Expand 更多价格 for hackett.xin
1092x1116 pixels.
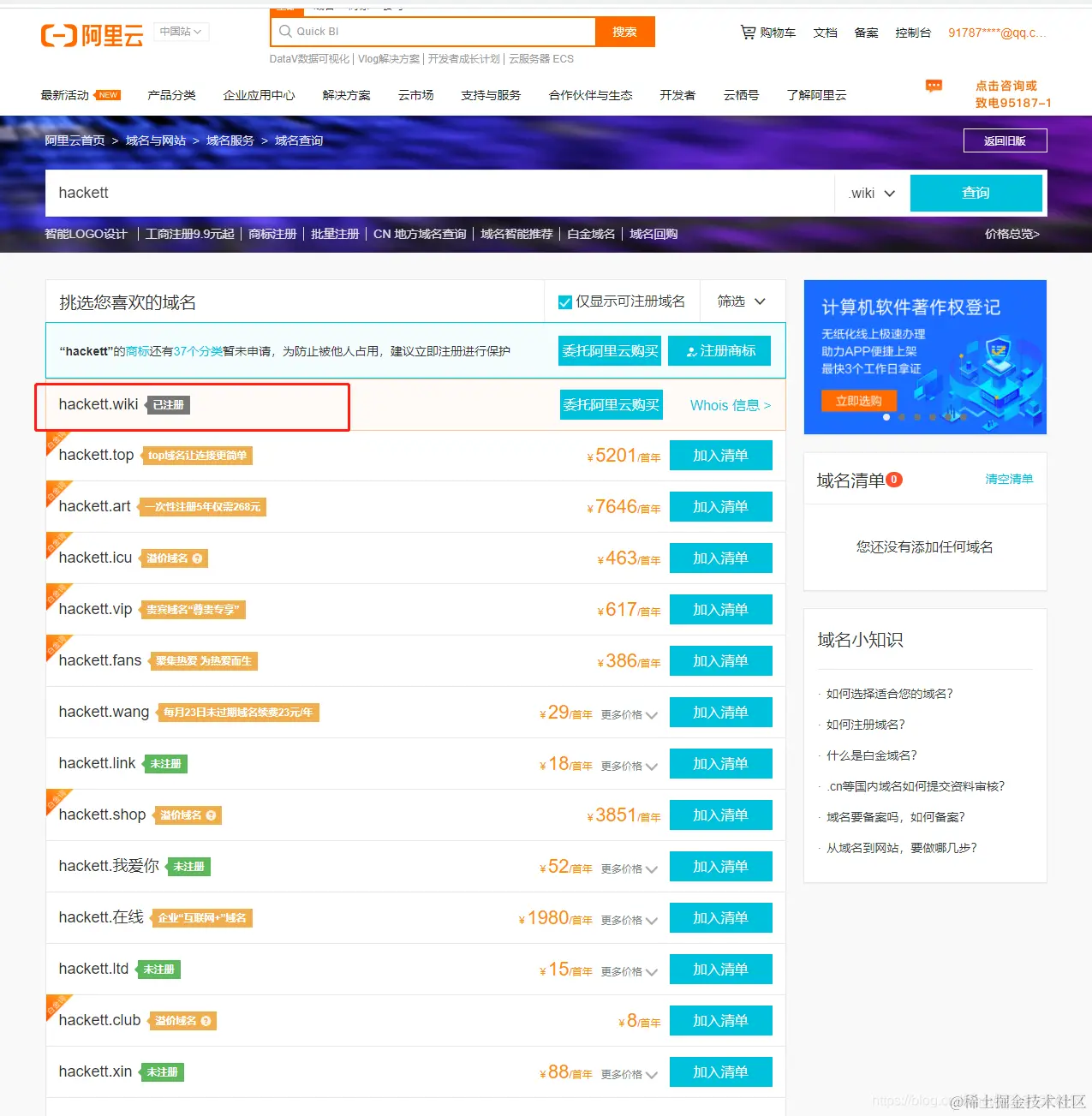tap(629, 1074)
